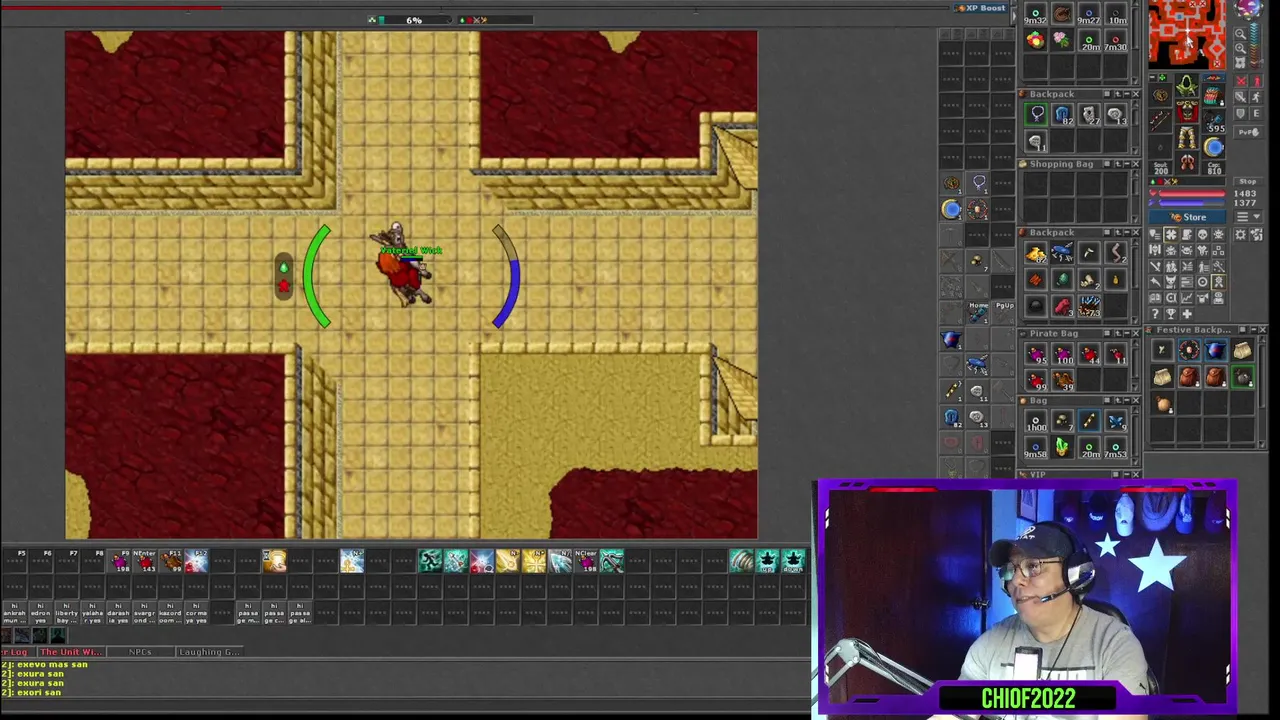Switch to the NPCs chat tab
1280x720 pixels.
(x=140, y=652)
